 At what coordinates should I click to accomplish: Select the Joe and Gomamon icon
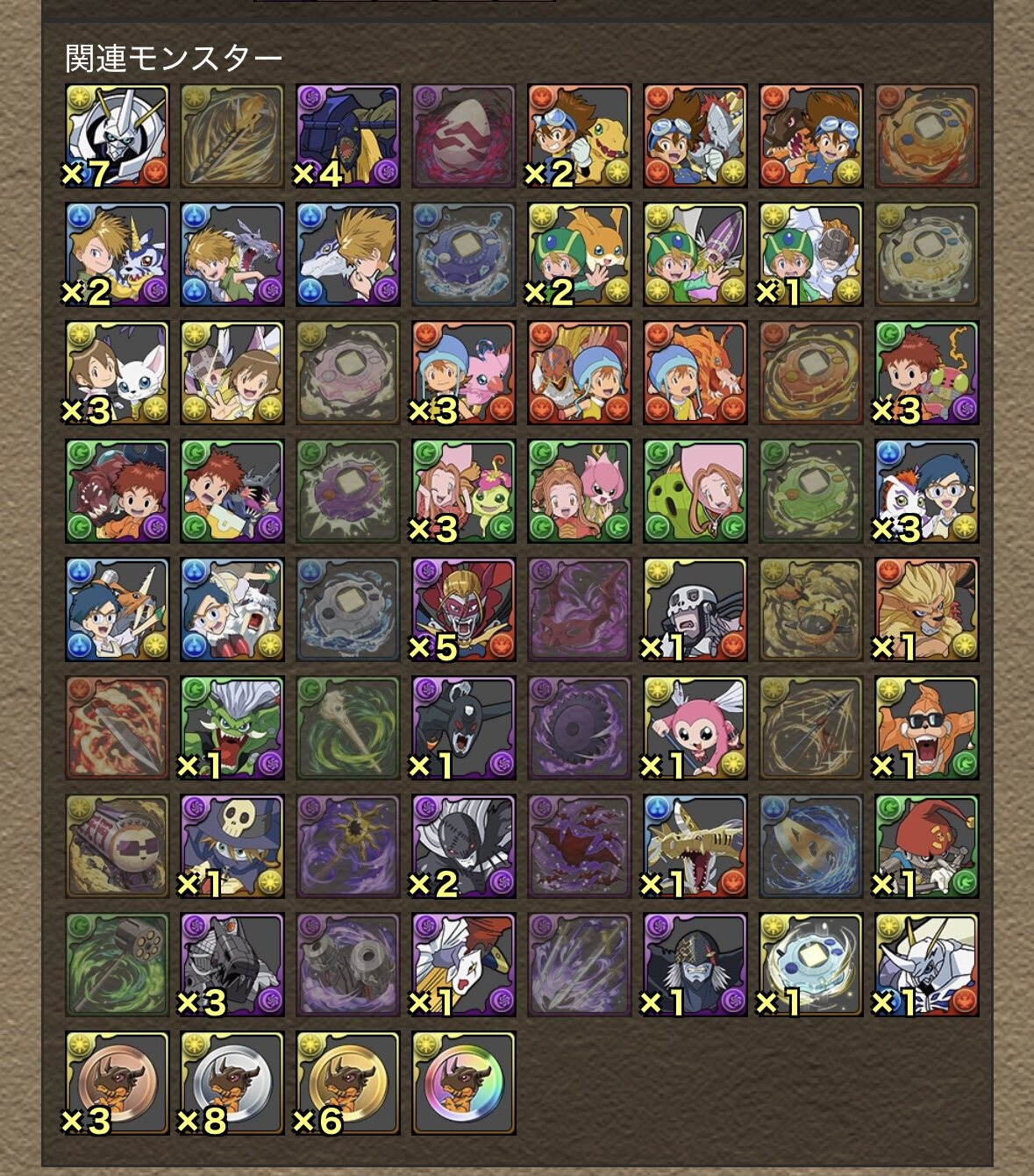pos(927,491)
